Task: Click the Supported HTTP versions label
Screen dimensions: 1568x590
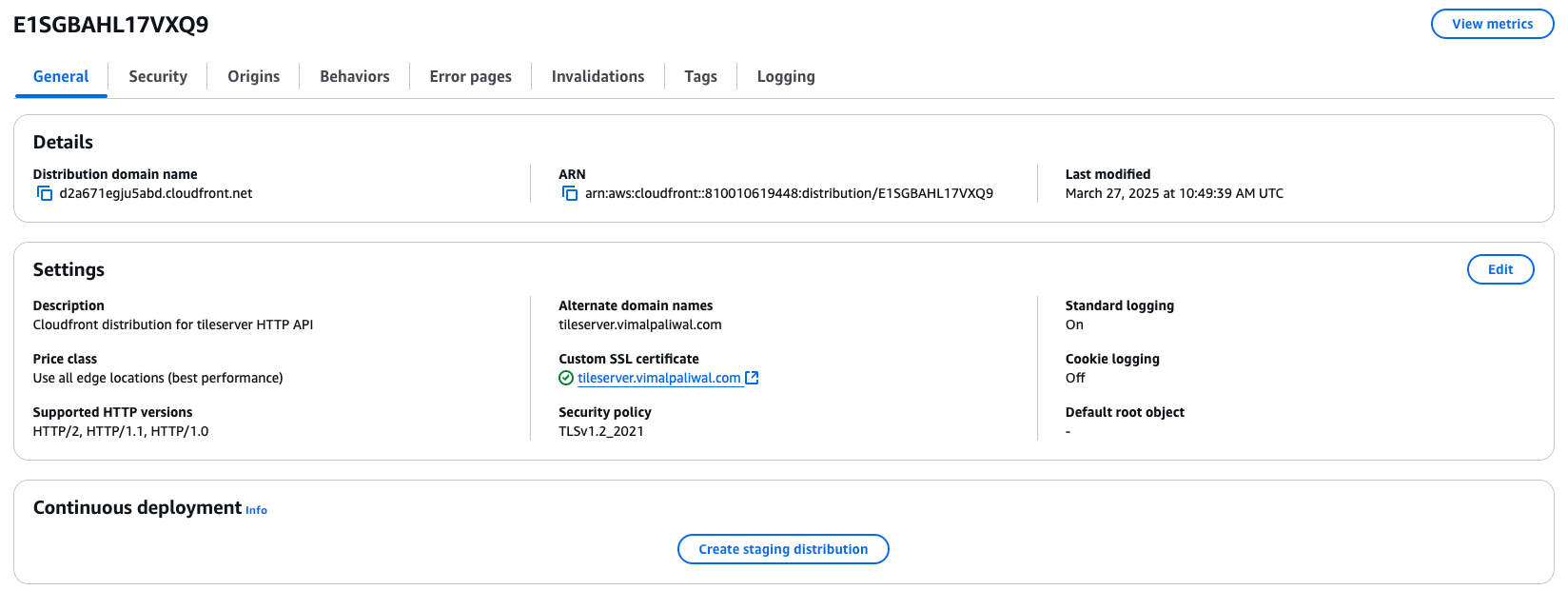Action: click(112, 412)
